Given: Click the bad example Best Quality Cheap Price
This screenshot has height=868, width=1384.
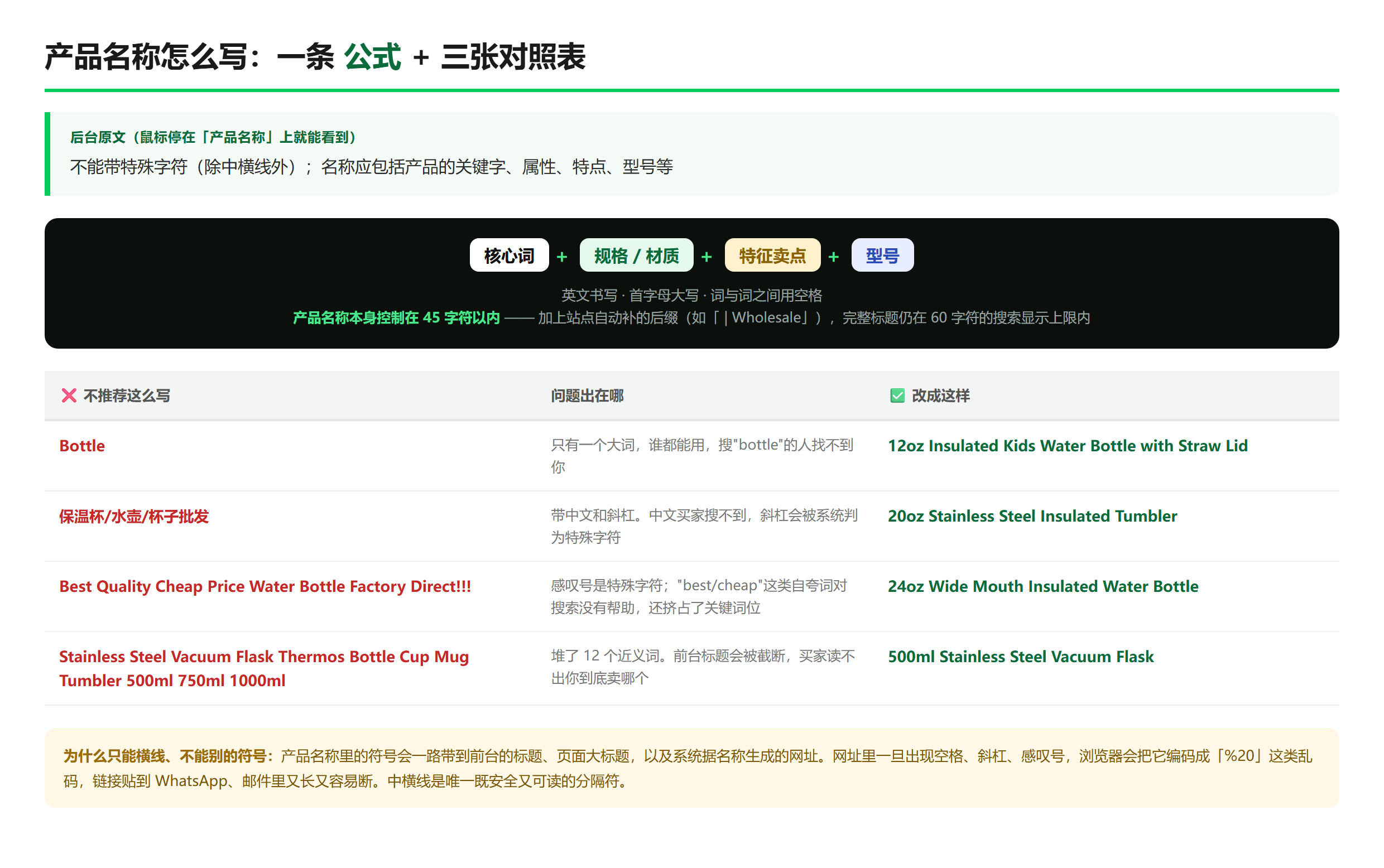Looking at the screenshot, I should pyautogui.click(x=265, y=586).
